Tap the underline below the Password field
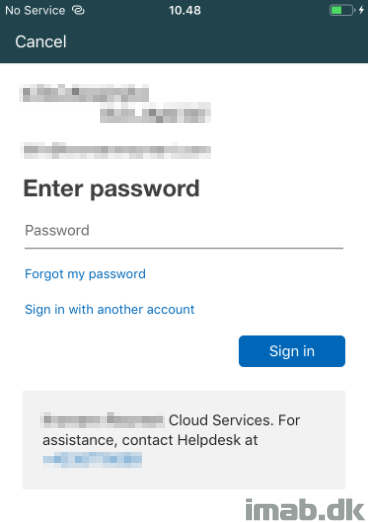 pyautogui.click(x=184, y=248)
